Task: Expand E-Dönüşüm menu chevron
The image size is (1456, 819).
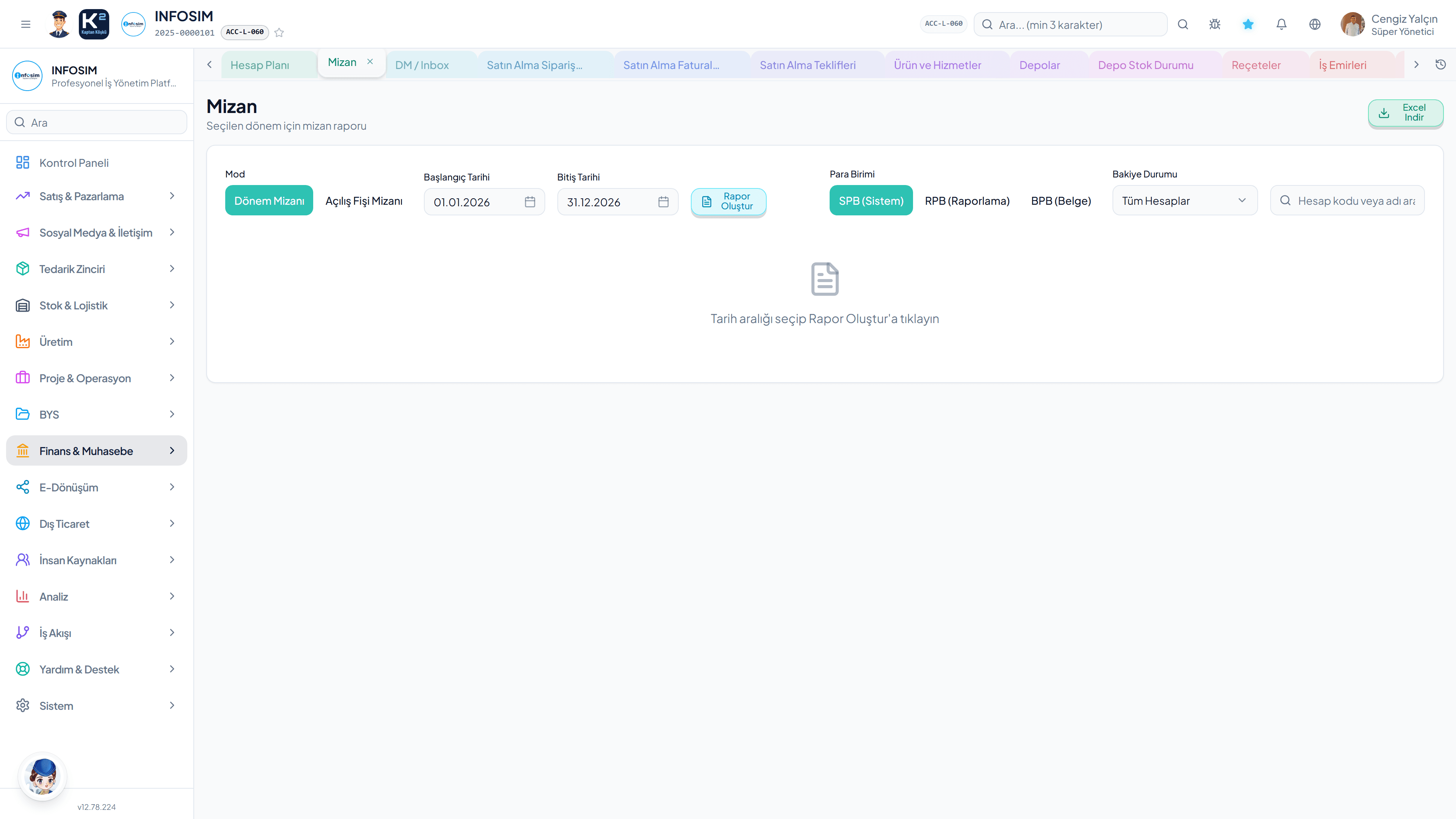Action: pos(173,487)
